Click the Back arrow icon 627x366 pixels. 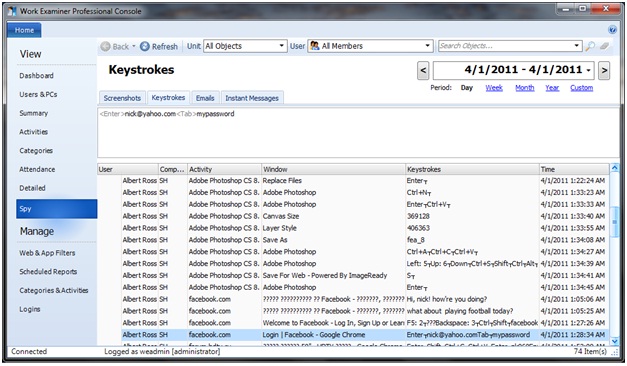pos(105,46)
